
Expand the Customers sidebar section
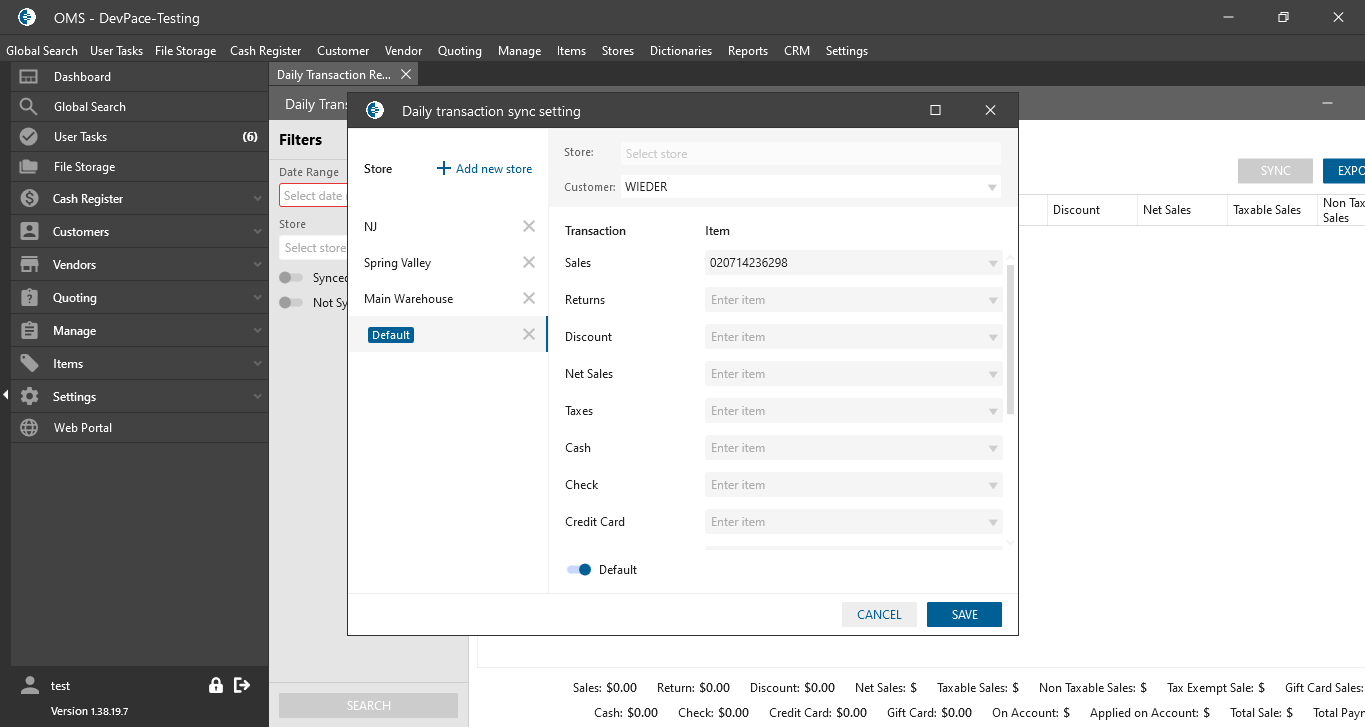[x=257, y=232]
